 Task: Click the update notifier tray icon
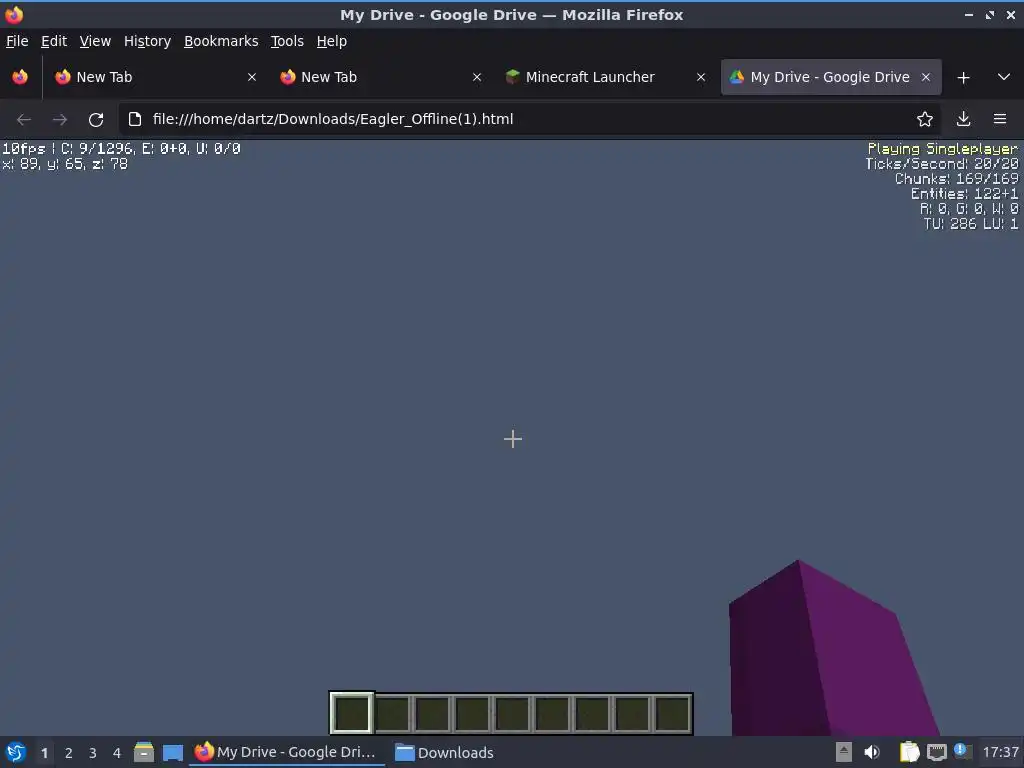[962, 751]
